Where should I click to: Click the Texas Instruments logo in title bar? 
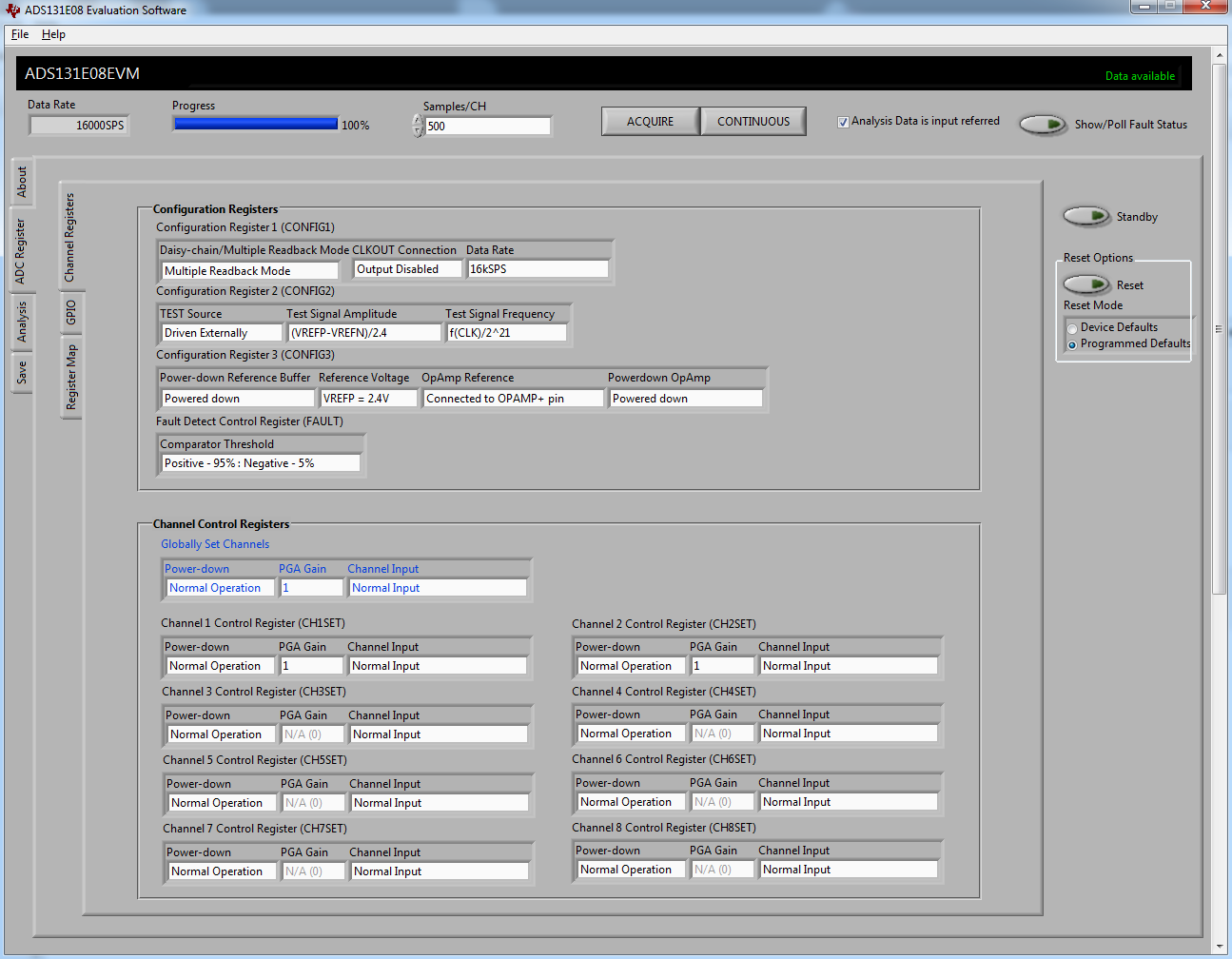tap(12, 10)
